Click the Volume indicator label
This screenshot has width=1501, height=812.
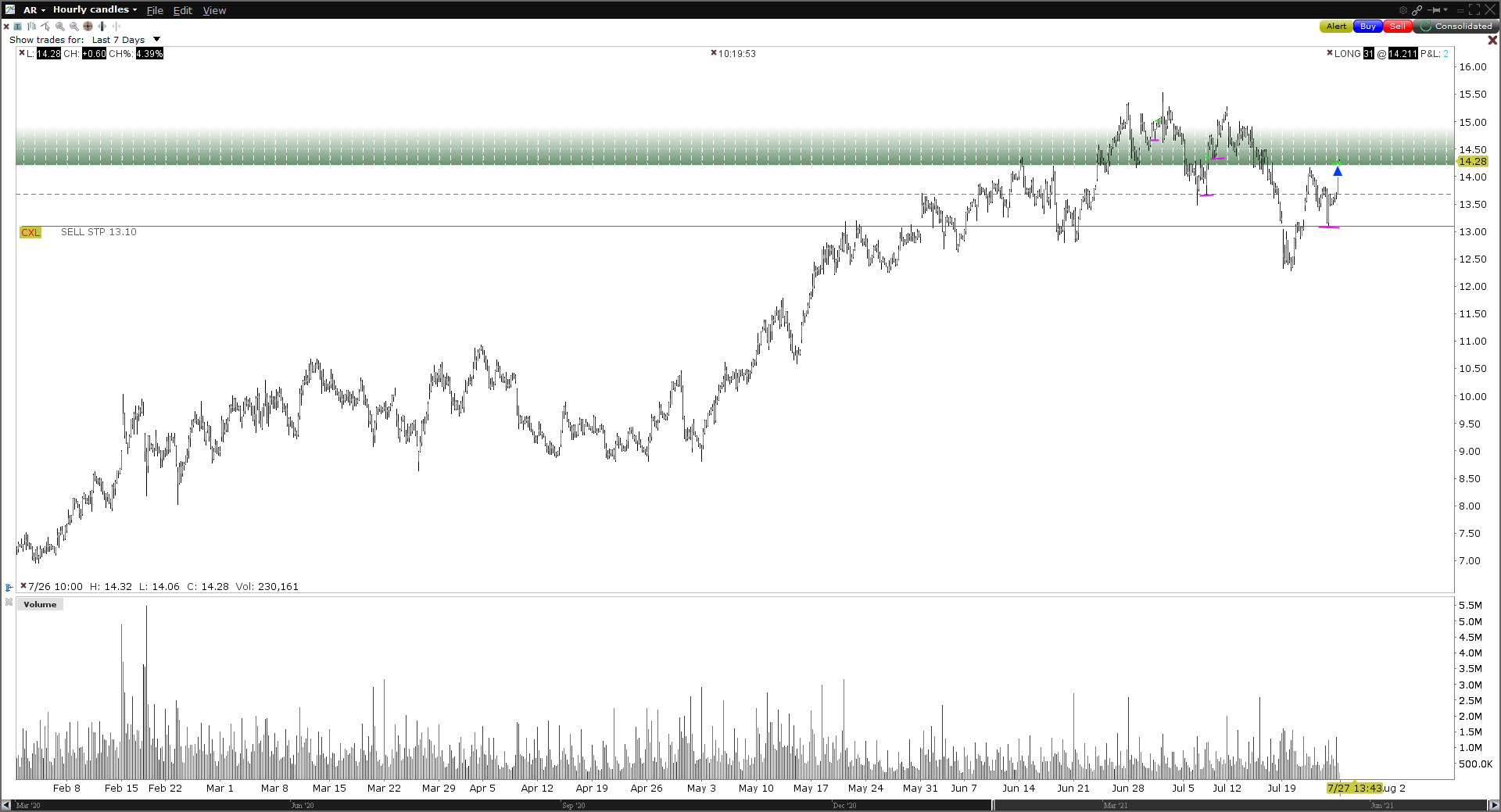click(40, 605)
